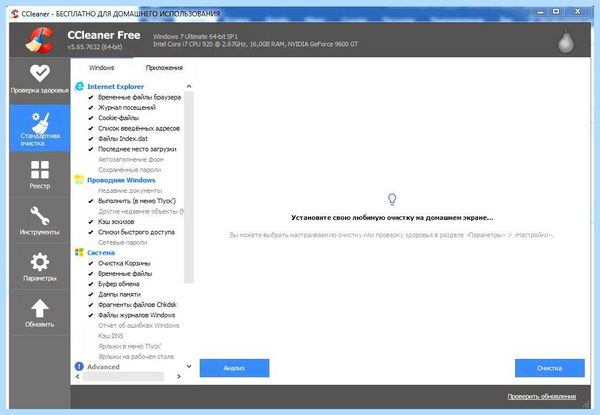600x415 pixels.
Task: Click version text v5.65.7632 (64-bit)
Action: coord(95,47)
